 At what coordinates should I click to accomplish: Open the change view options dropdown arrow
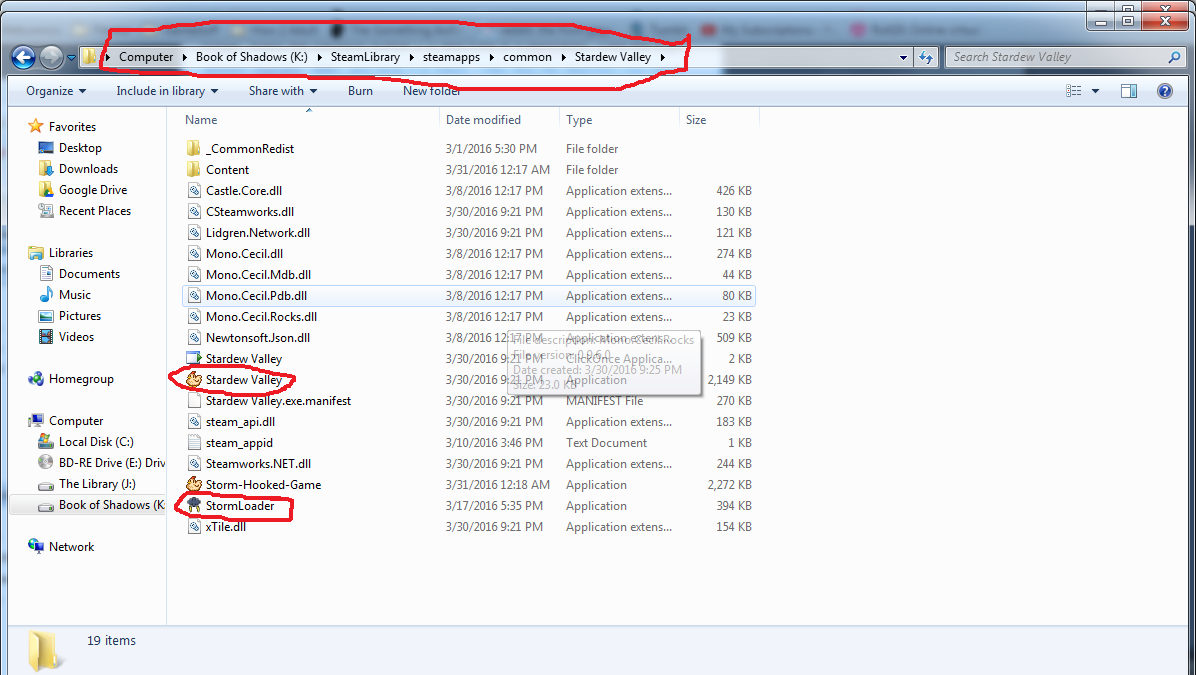click(1095, 91)
